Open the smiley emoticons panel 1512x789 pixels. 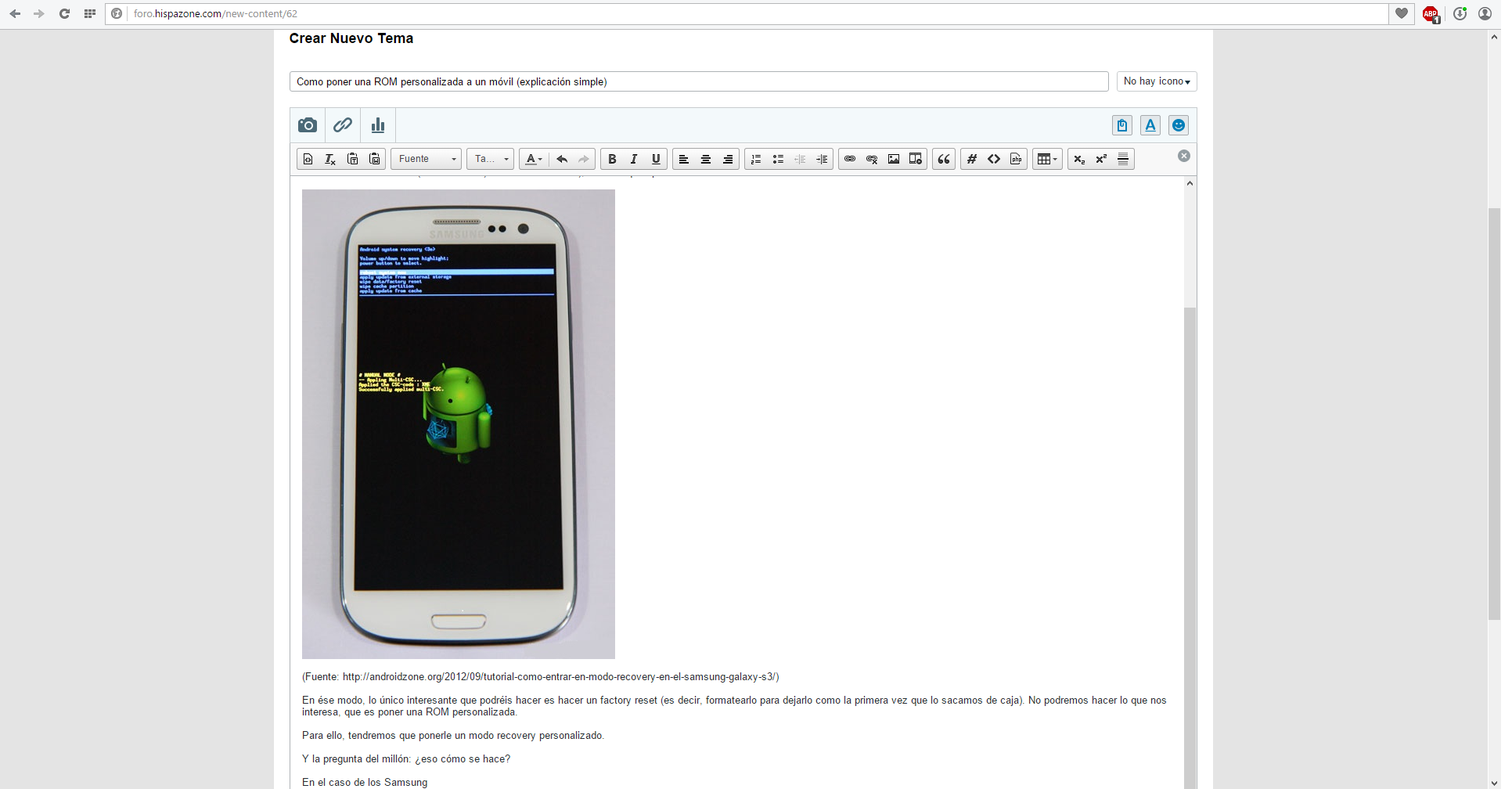pyautogui.click(x=1179, y=125)
